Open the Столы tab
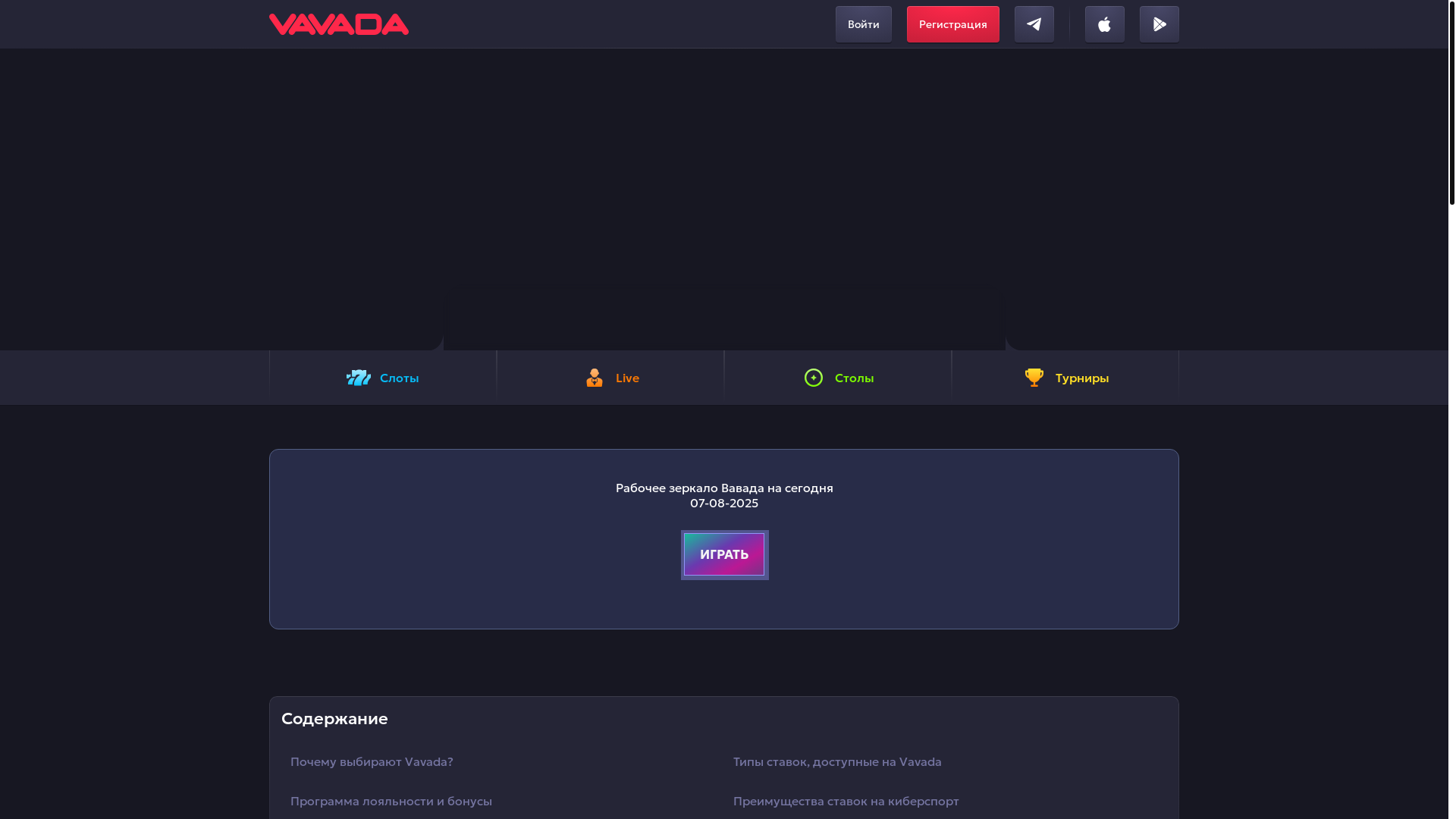Viewport: 1456px width, 819px height. pyautogui.click(x=838, y=378)
